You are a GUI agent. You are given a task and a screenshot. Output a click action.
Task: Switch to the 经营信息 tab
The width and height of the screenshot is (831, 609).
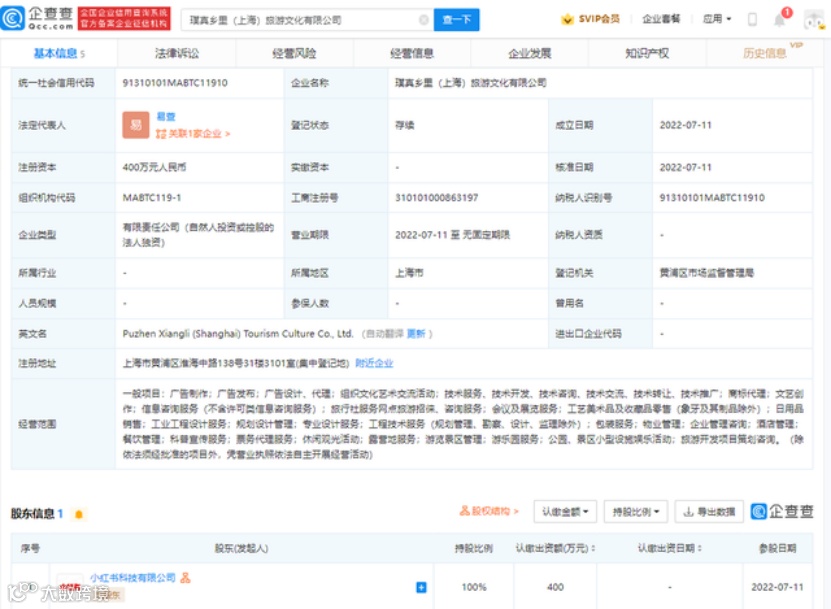pos(412,54)
